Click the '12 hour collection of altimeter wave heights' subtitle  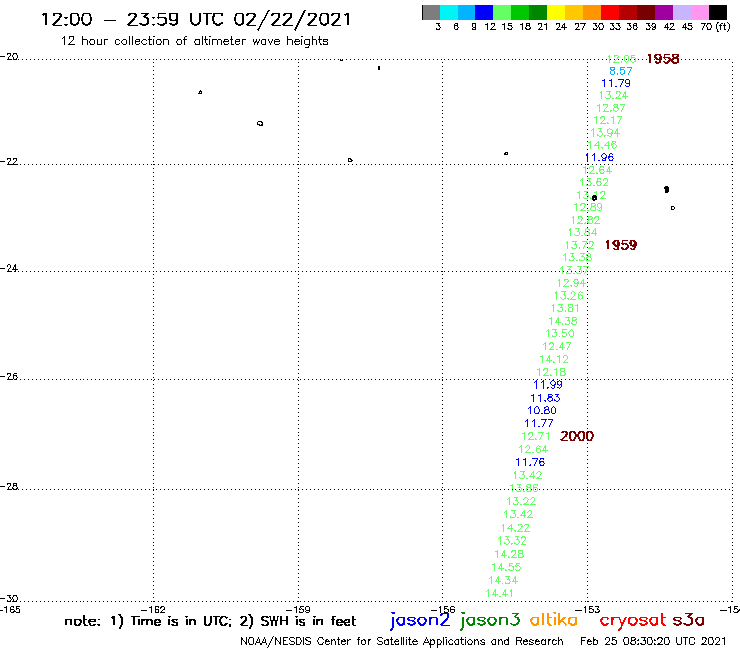pos(194,41)
